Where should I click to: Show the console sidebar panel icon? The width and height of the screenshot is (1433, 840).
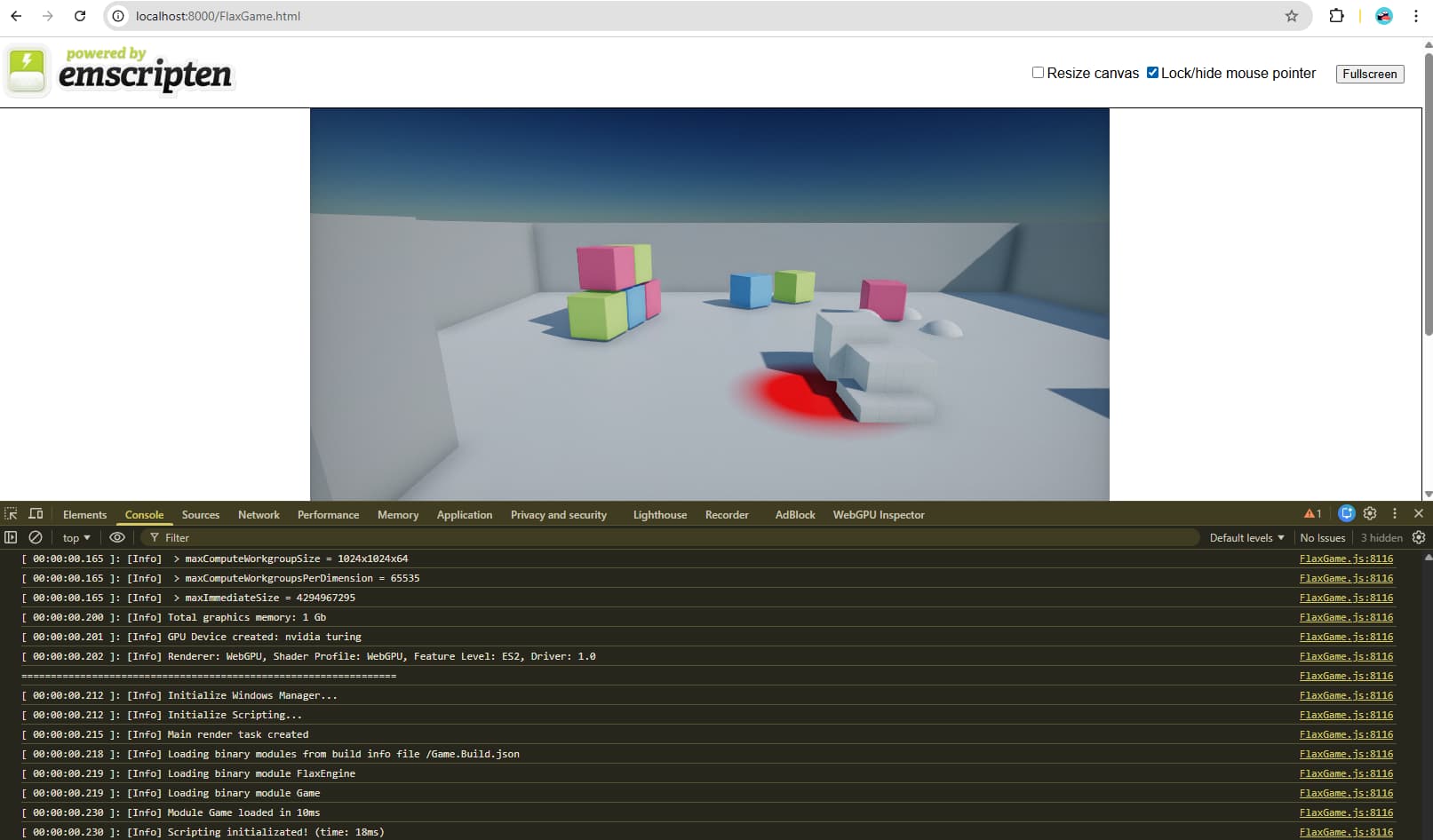pos(12,537)
